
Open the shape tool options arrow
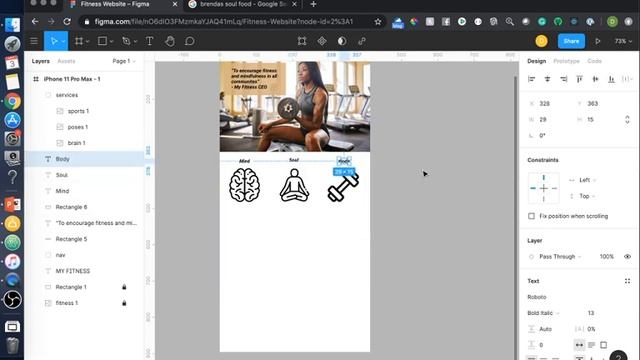pos(111,42)
